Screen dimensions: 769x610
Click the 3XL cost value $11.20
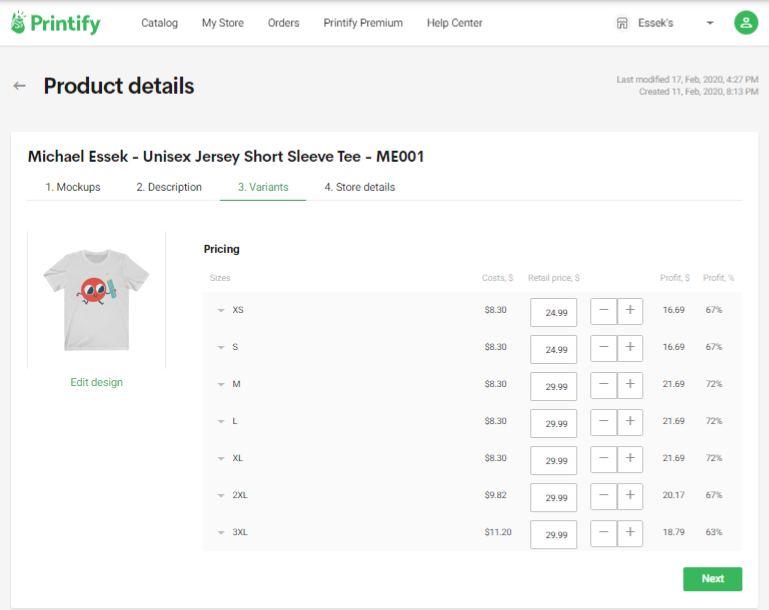coord(498,532)
